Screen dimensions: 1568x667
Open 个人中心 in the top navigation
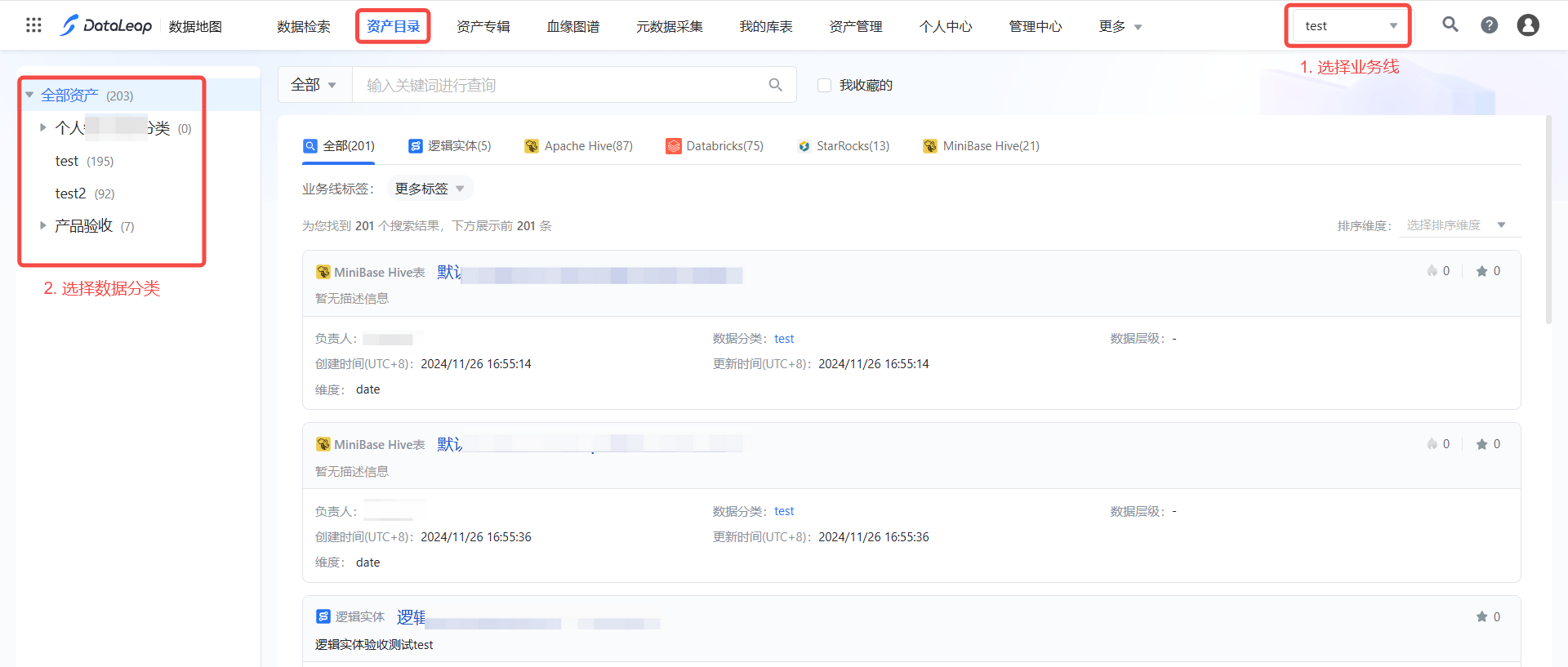pos(946,26)
